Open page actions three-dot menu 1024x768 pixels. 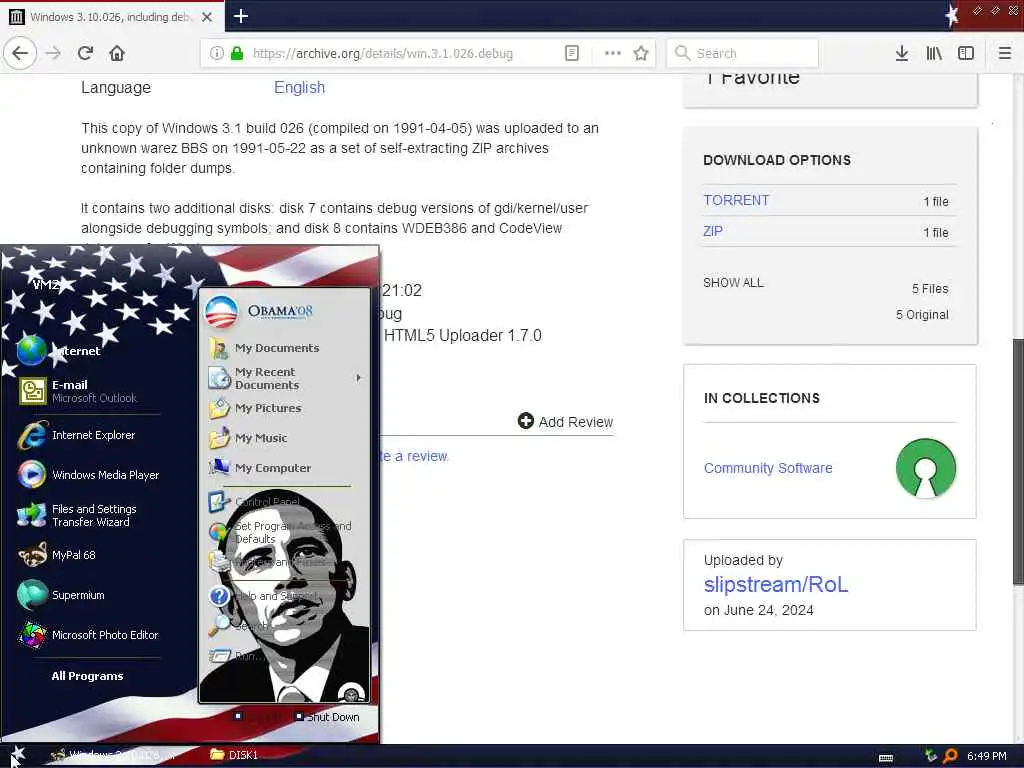point(613,53)
